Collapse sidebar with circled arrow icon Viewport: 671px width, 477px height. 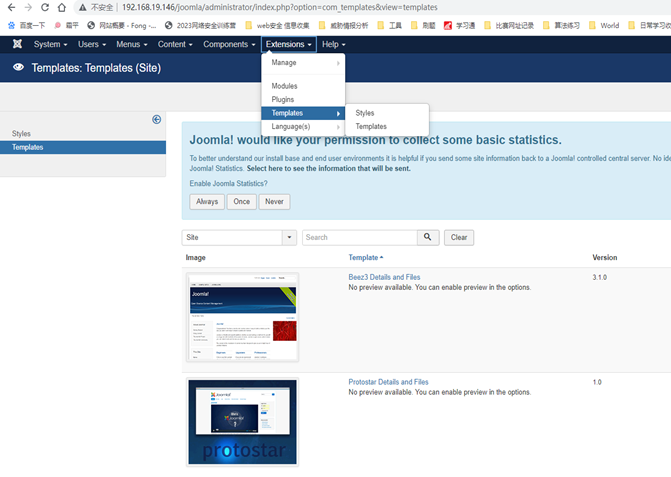click(157, 119)
